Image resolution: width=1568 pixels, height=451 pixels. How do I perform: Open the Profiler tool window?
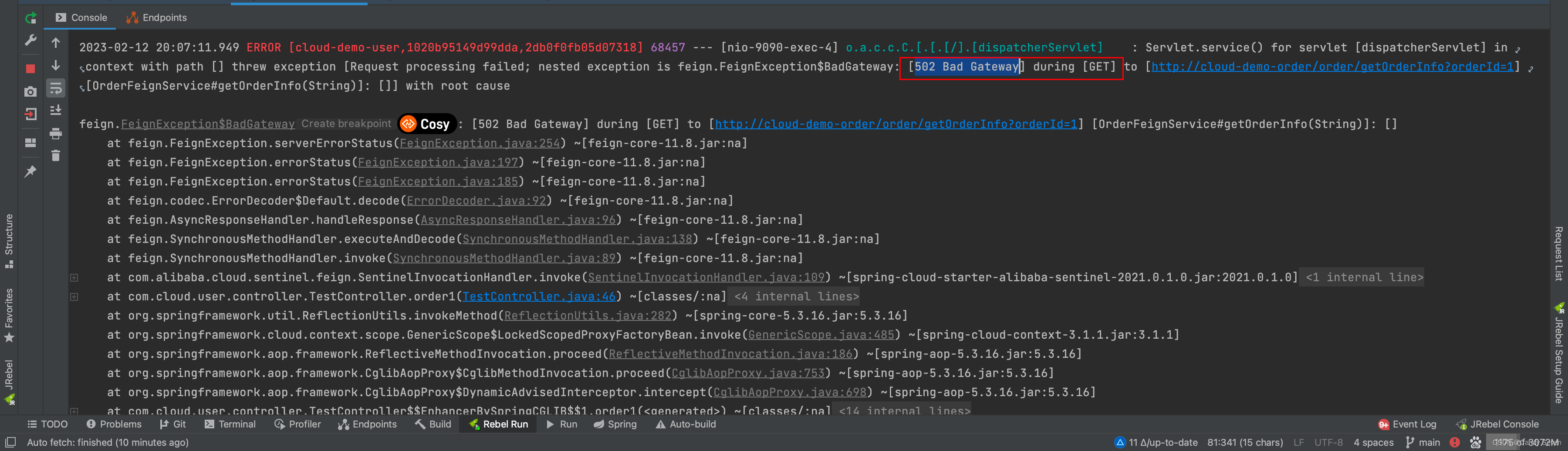pyautogui.click(x=297, y=424)
